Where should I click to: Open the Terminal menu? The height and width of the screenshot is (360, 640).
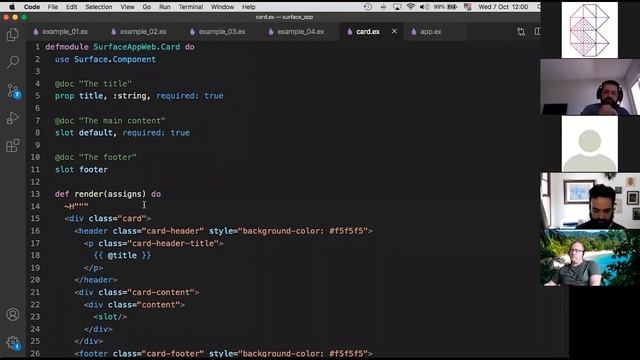pyautogui.click(x=191, y=7)
